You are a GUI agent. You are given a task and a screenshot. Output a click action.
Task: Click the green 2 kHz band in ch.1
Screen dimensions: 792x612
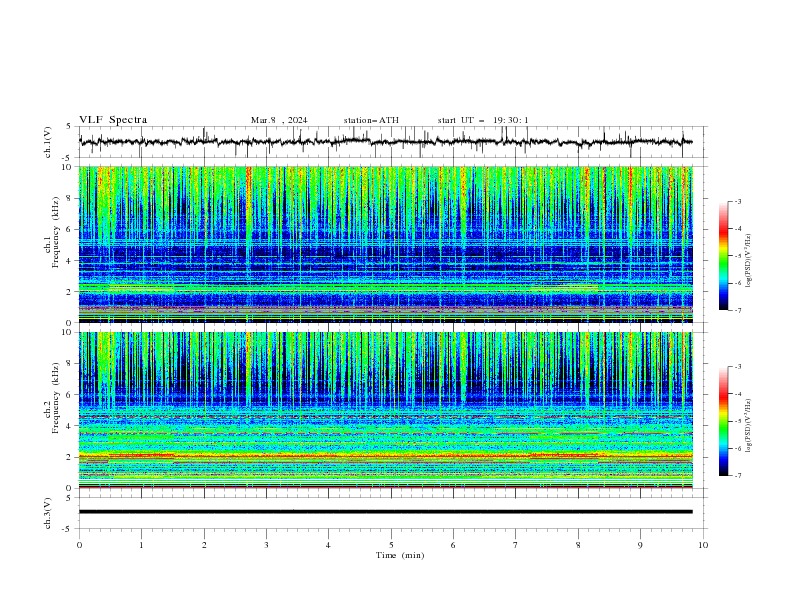(386, 289)
